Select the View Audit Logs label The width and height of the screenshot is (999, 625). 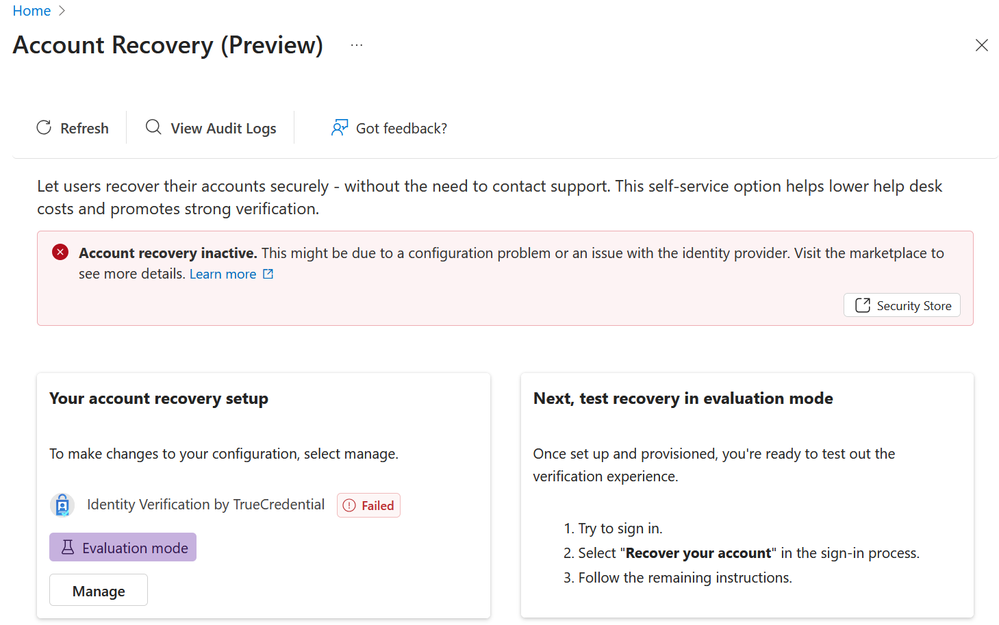pyautogui.click(x=223, y=128)
